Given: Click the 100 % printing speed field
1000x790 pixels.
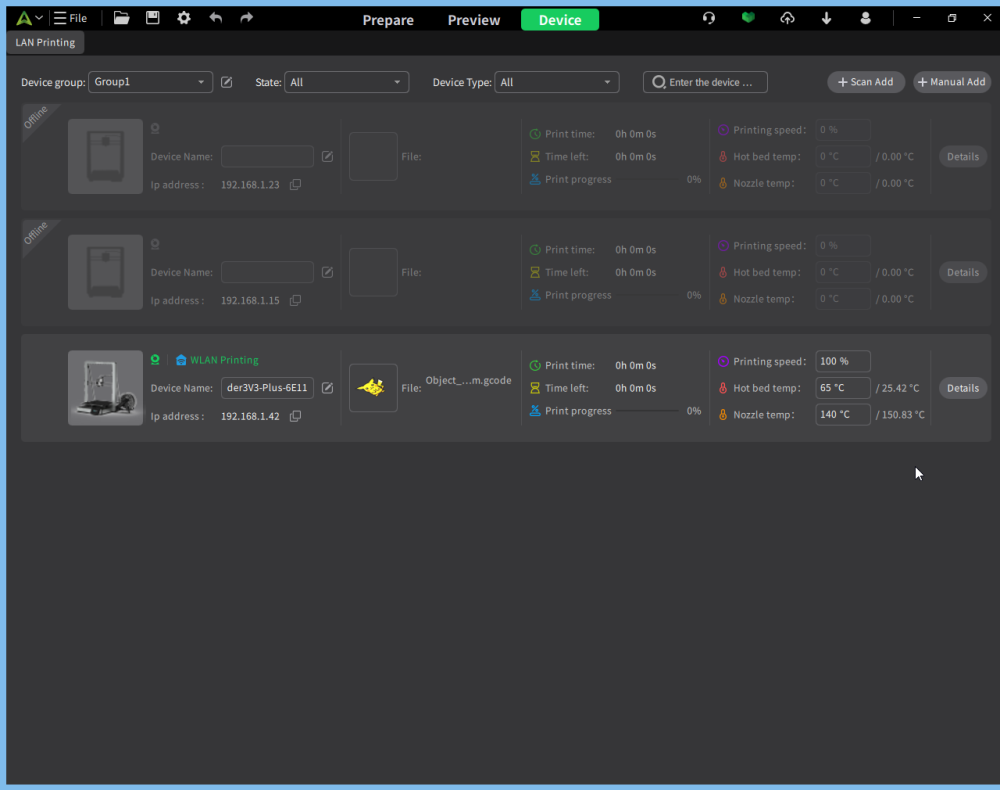Looking at the screenshot, I should (x=842, y=361).
